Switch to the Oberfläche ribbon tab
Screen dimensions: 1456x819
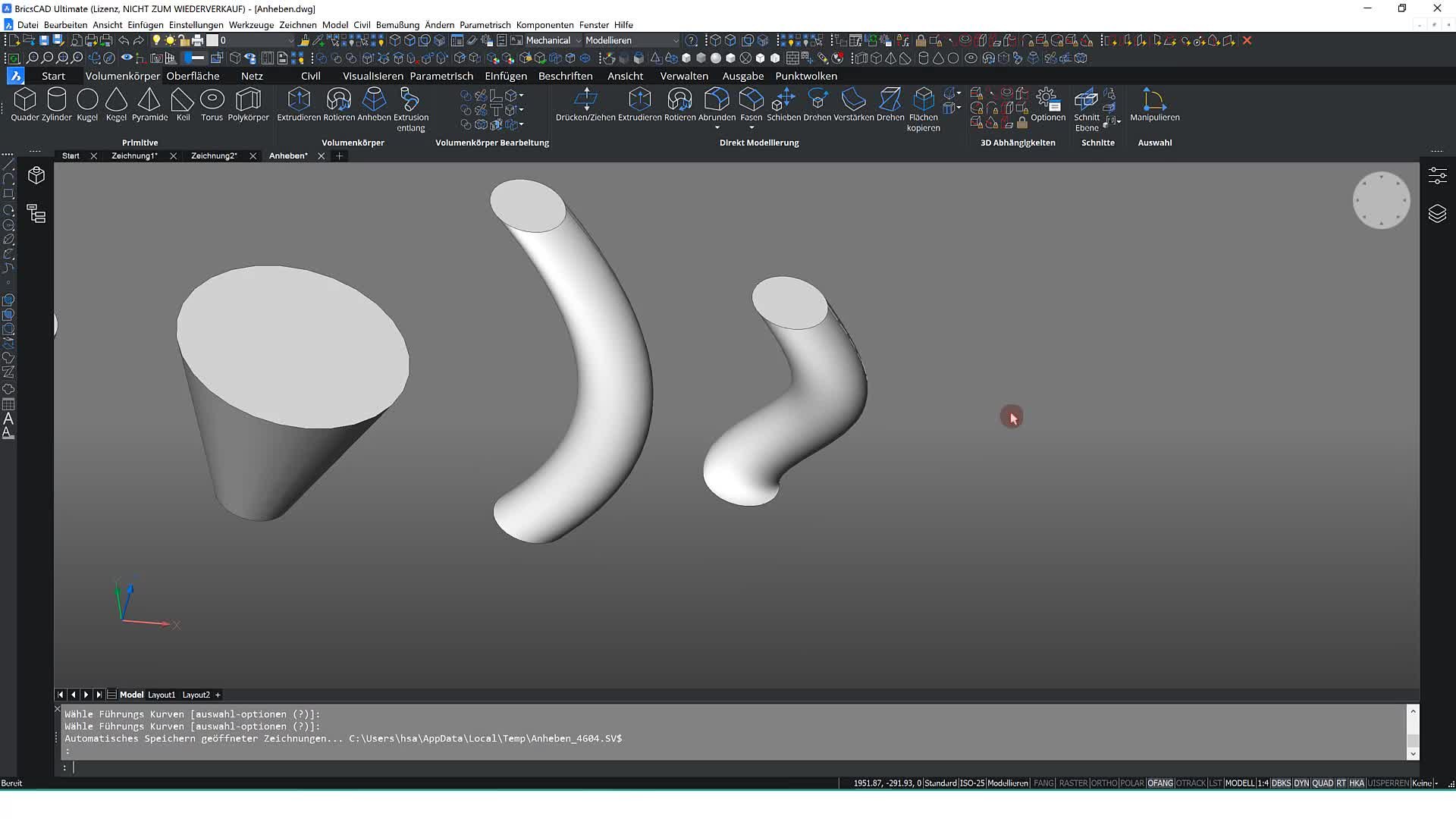(x=193, y=76)
